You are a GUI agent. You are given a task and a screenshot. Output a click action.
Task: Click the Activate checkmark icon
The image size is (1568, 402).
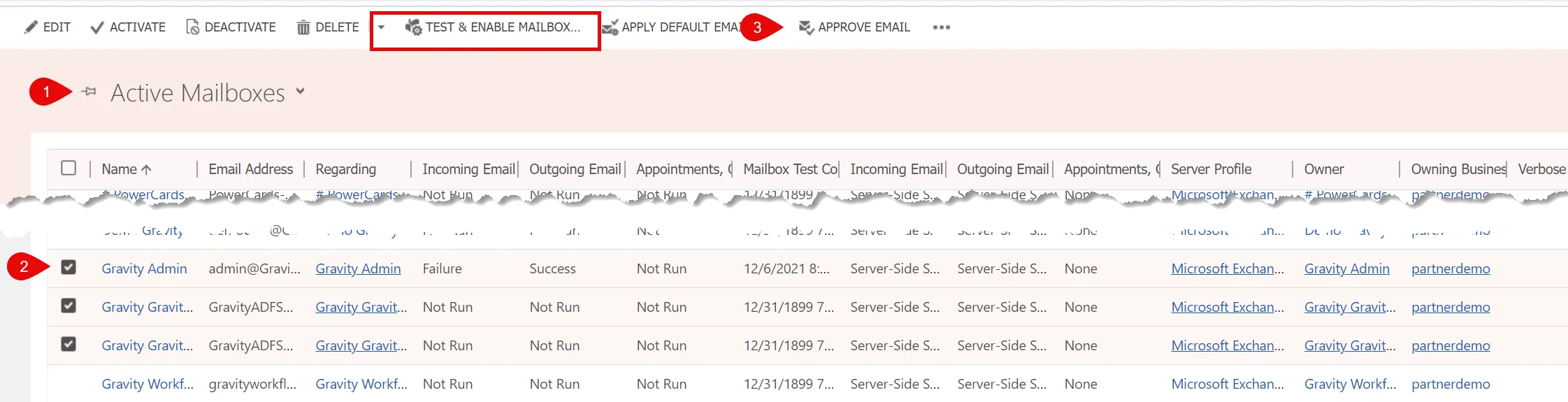point(97,27)
